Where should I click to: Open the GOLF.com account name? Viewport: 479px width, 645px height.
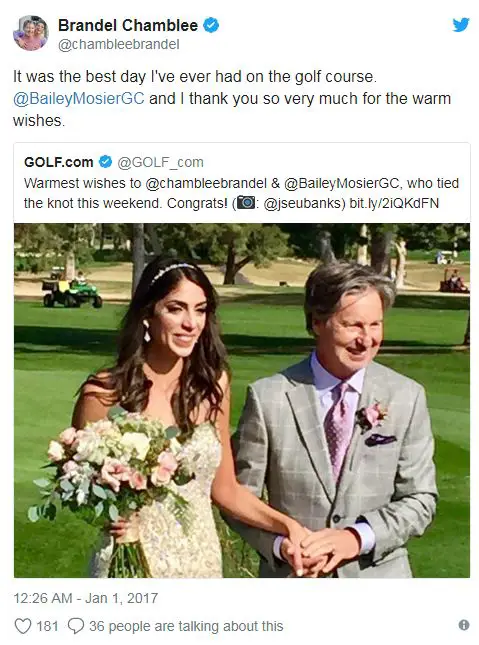pyautogui.click(x=59, y=162)
